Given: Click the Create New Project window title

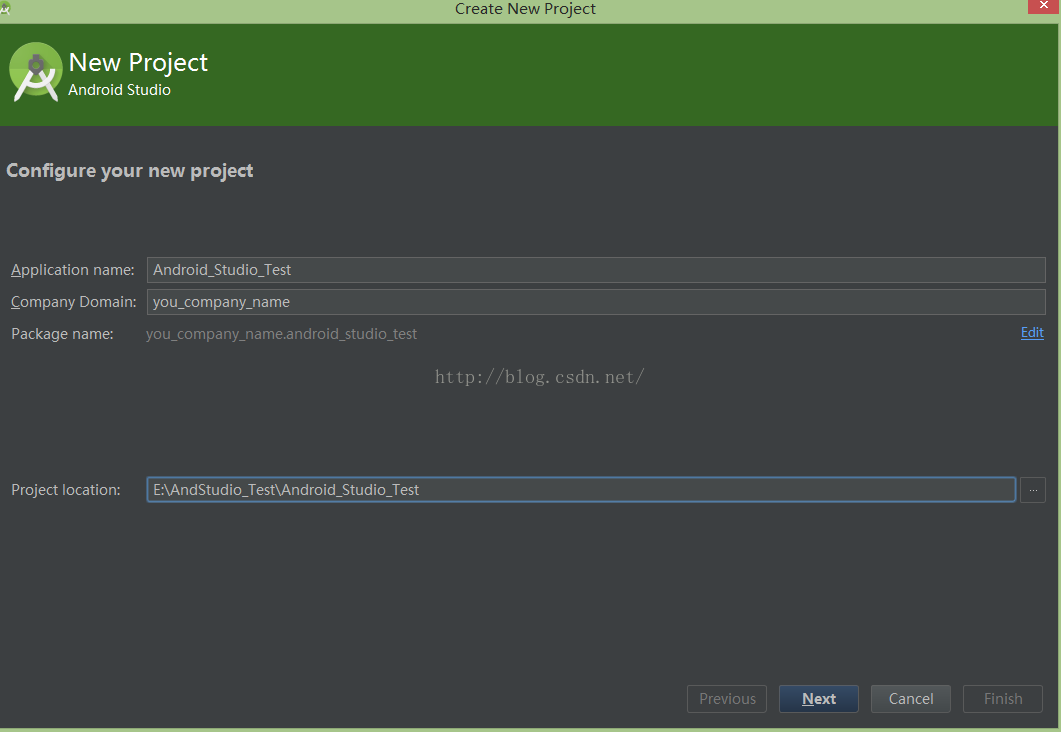Looking at the screenshot, I should (x=525, y=9).
